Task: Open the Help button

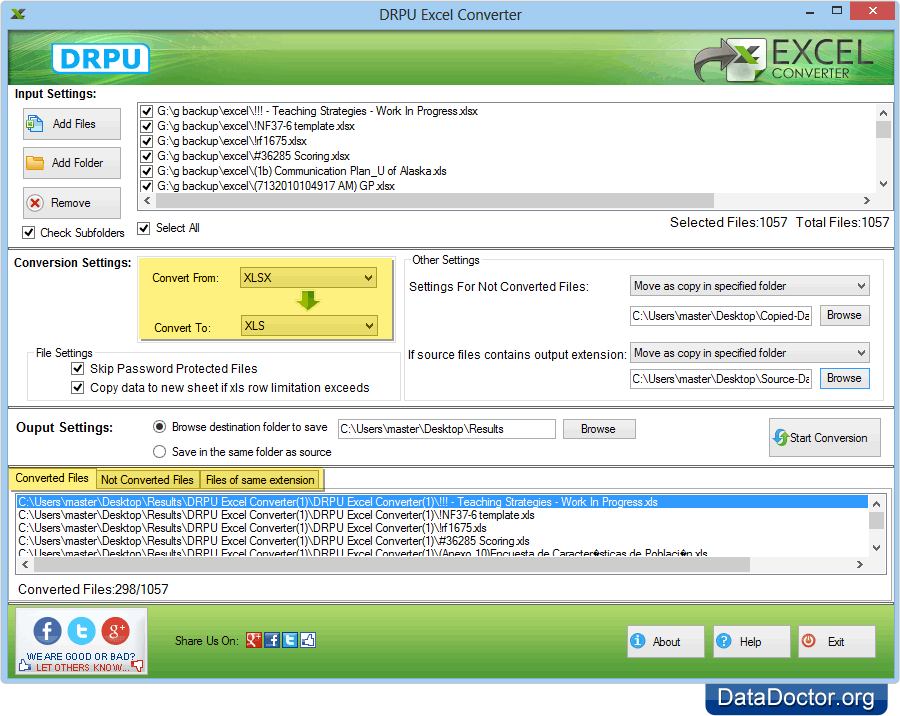Action: point(751,641)
